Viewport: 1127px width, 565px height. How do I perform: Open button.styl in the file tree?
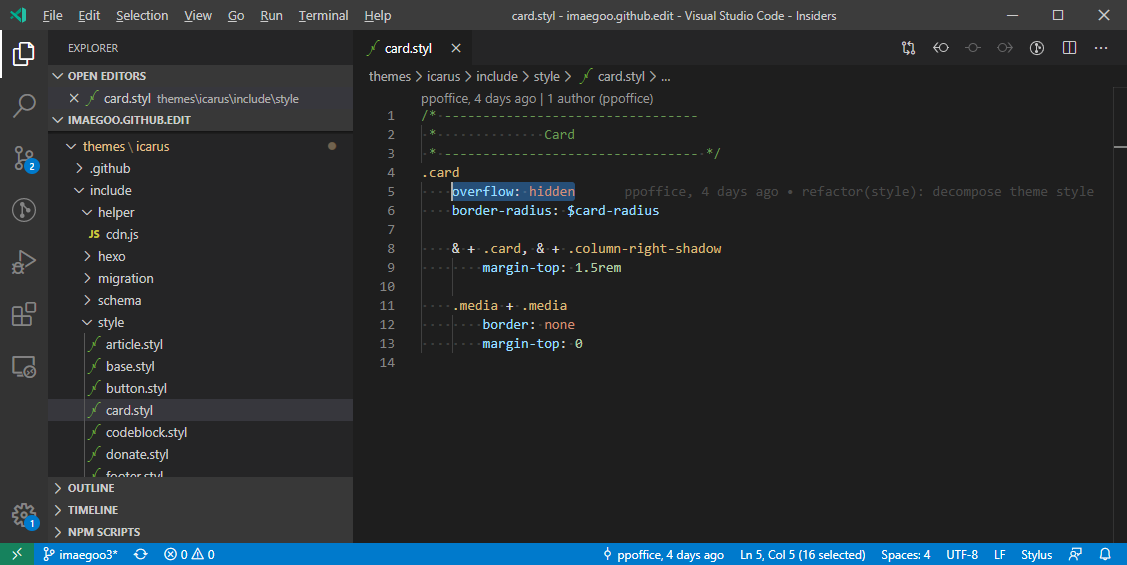[x=201, y=388]
